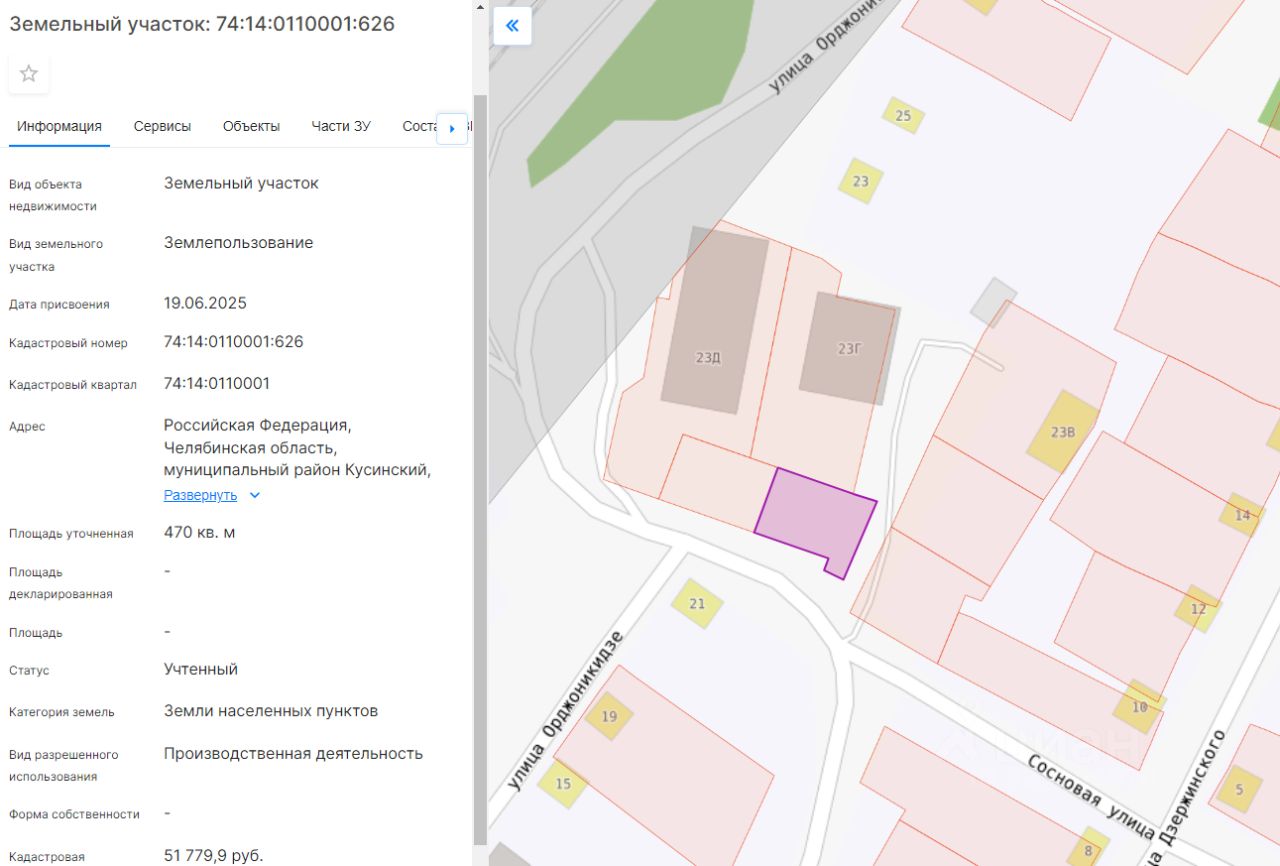Click the cadastral number 74:14:0110001:626 value
1280x866 pixels.
(233, 342)
